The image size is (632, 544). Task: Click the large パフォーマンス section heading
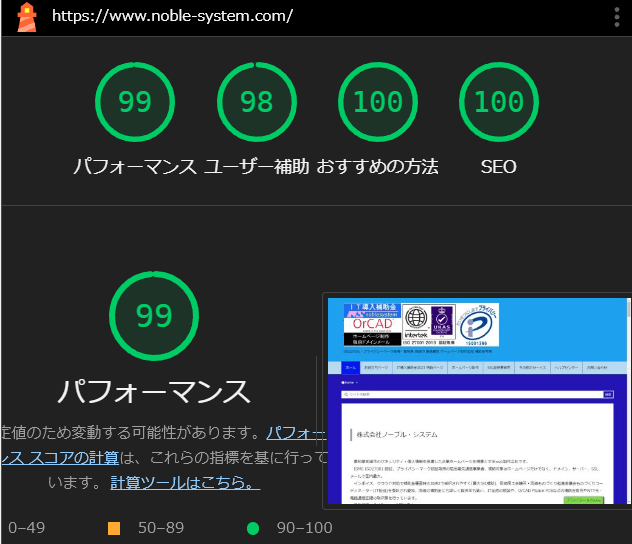(x=154, y=391)
